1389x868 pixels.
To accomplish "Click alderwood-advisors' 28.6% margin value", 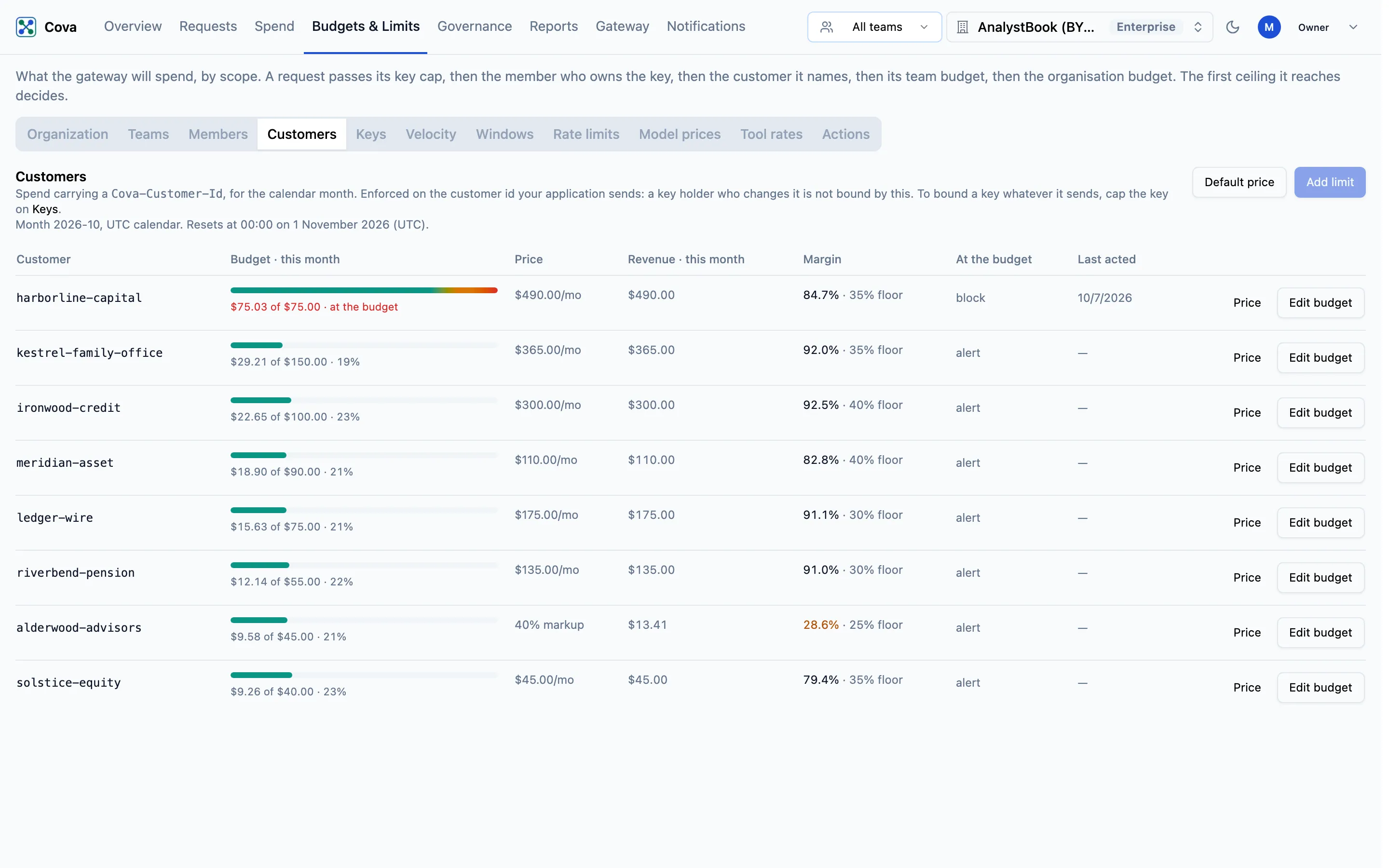I will click(821, 625).
